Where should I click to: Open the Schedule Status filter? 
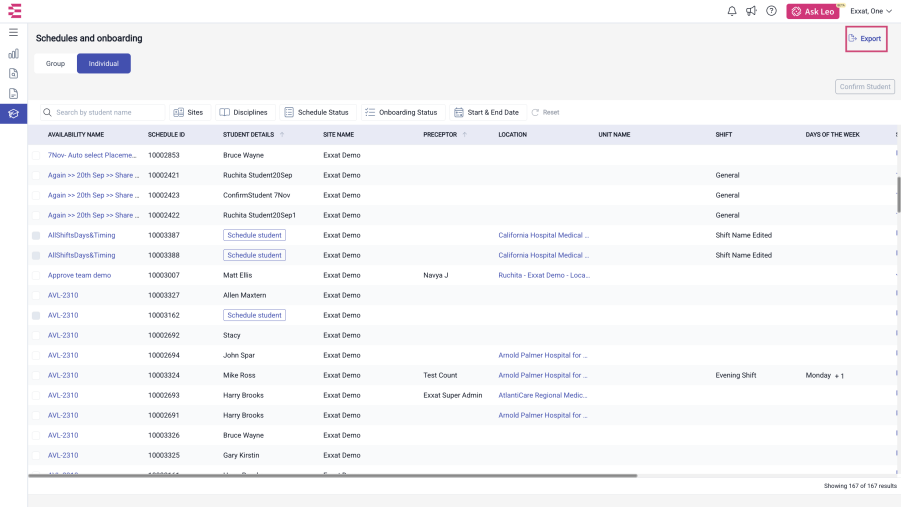click(316, 112)
